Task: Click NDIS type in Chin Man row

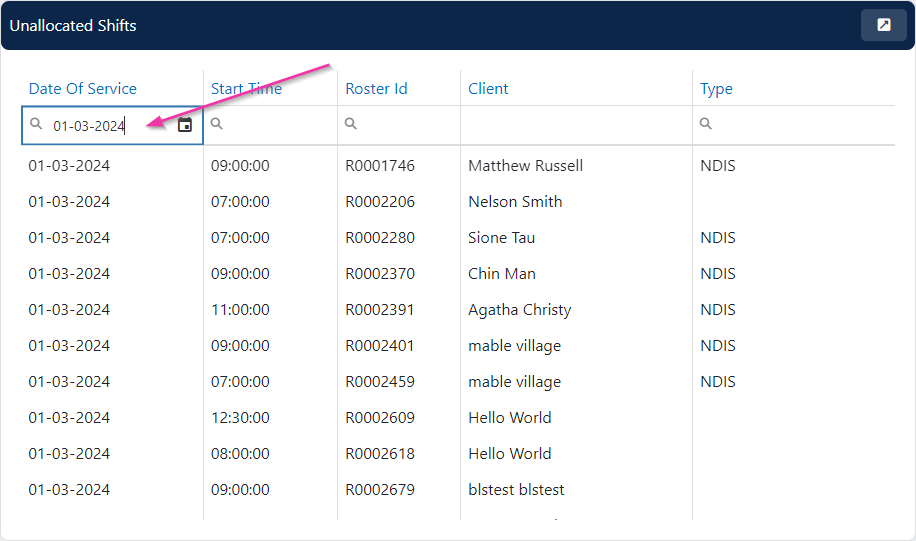Action: (x=717, y=274)
